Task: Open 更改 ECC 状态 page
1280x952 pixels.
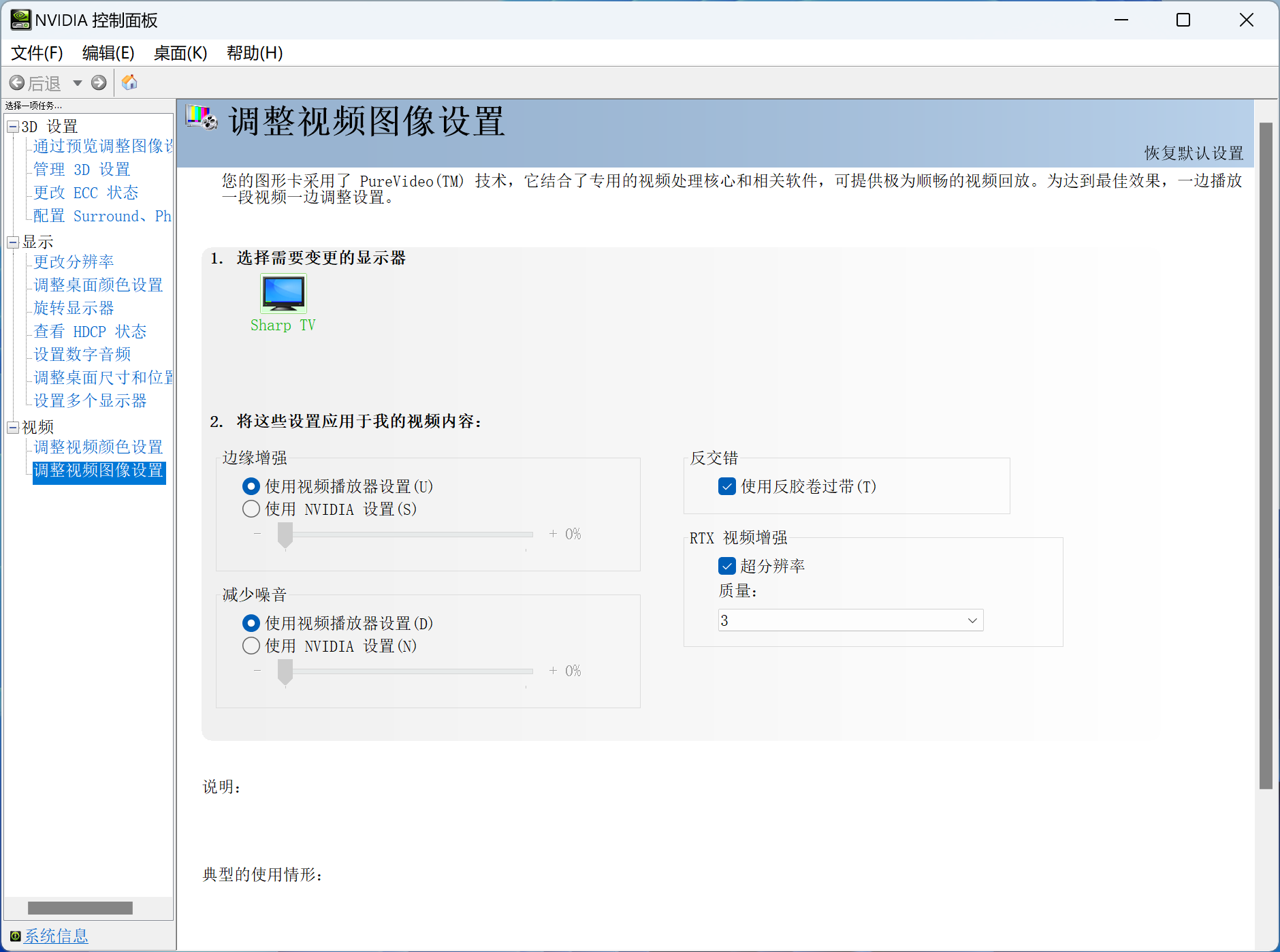Action: 86,193
